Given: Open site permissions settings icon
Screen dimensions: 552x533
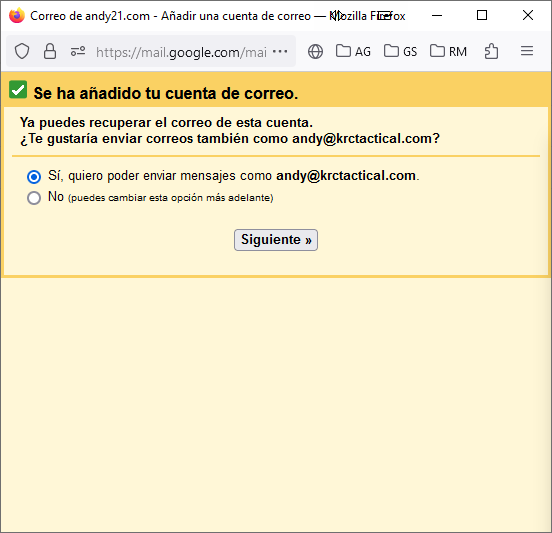Looking at the screenshot, I should [78, 51].
